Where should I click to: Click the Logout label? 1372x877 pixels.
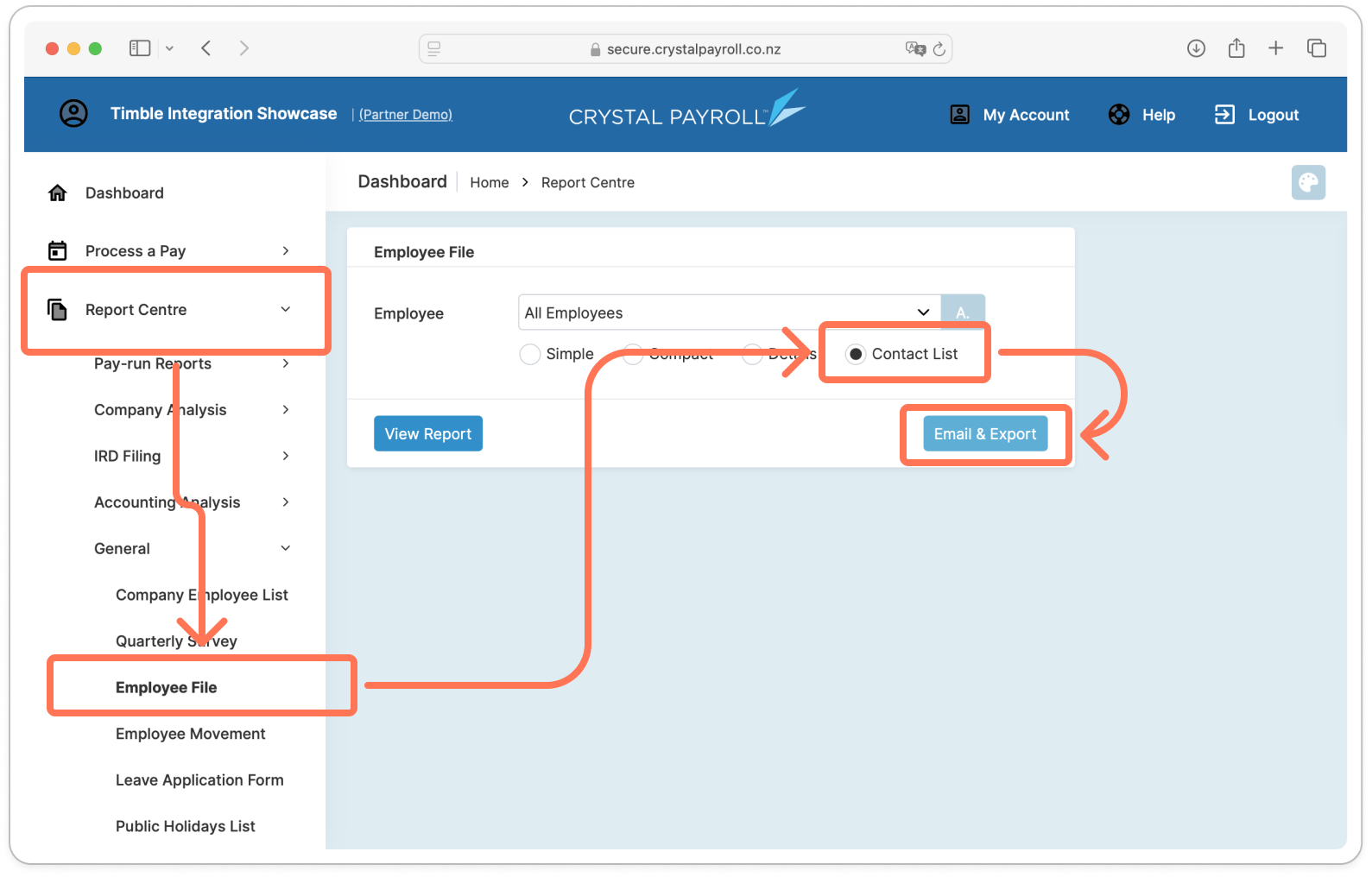tap(1274, 115)
